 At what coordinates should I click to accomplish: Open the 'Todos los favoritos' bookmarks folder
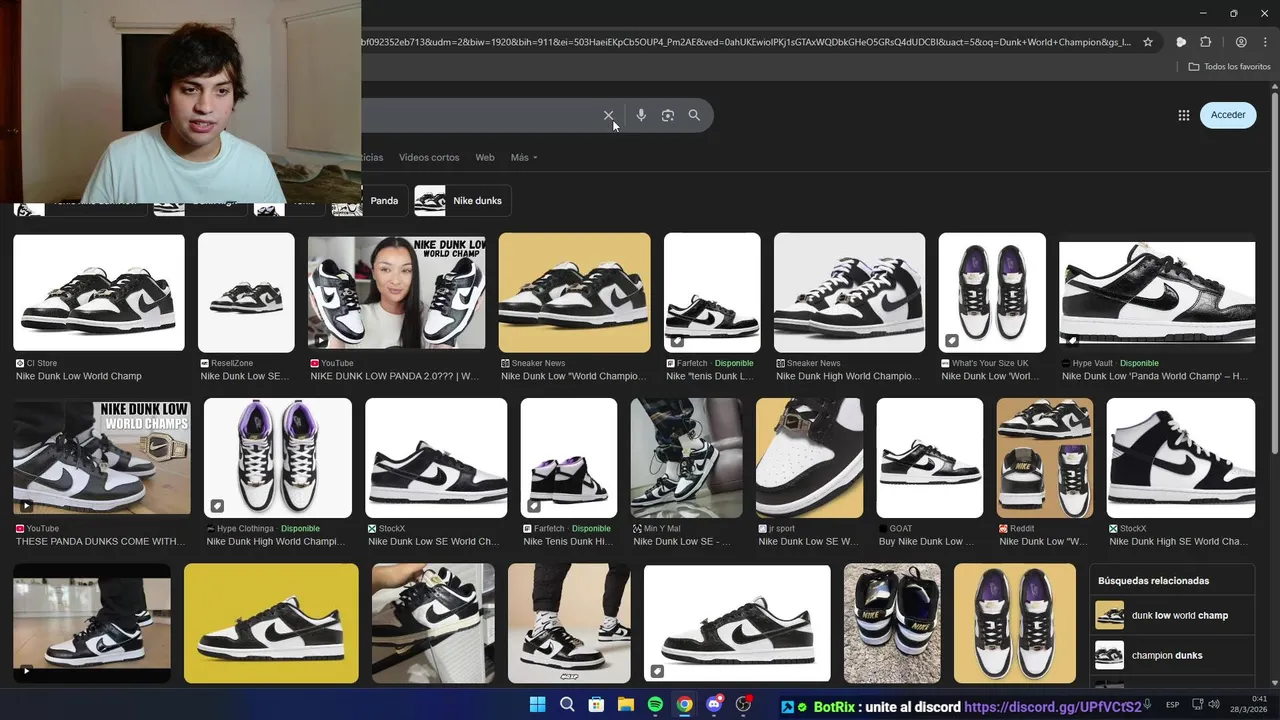point(1229,67)
